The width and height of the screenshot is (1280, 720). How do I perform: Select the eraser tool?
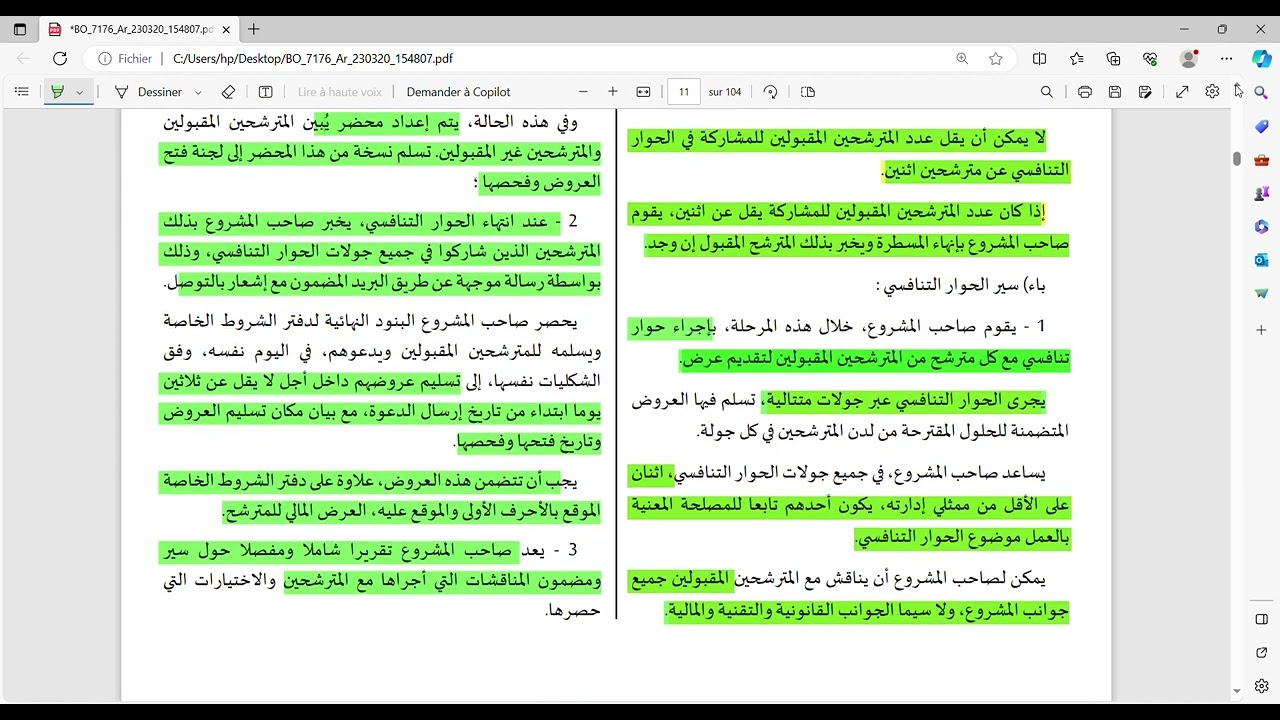(x=228, y=92)
